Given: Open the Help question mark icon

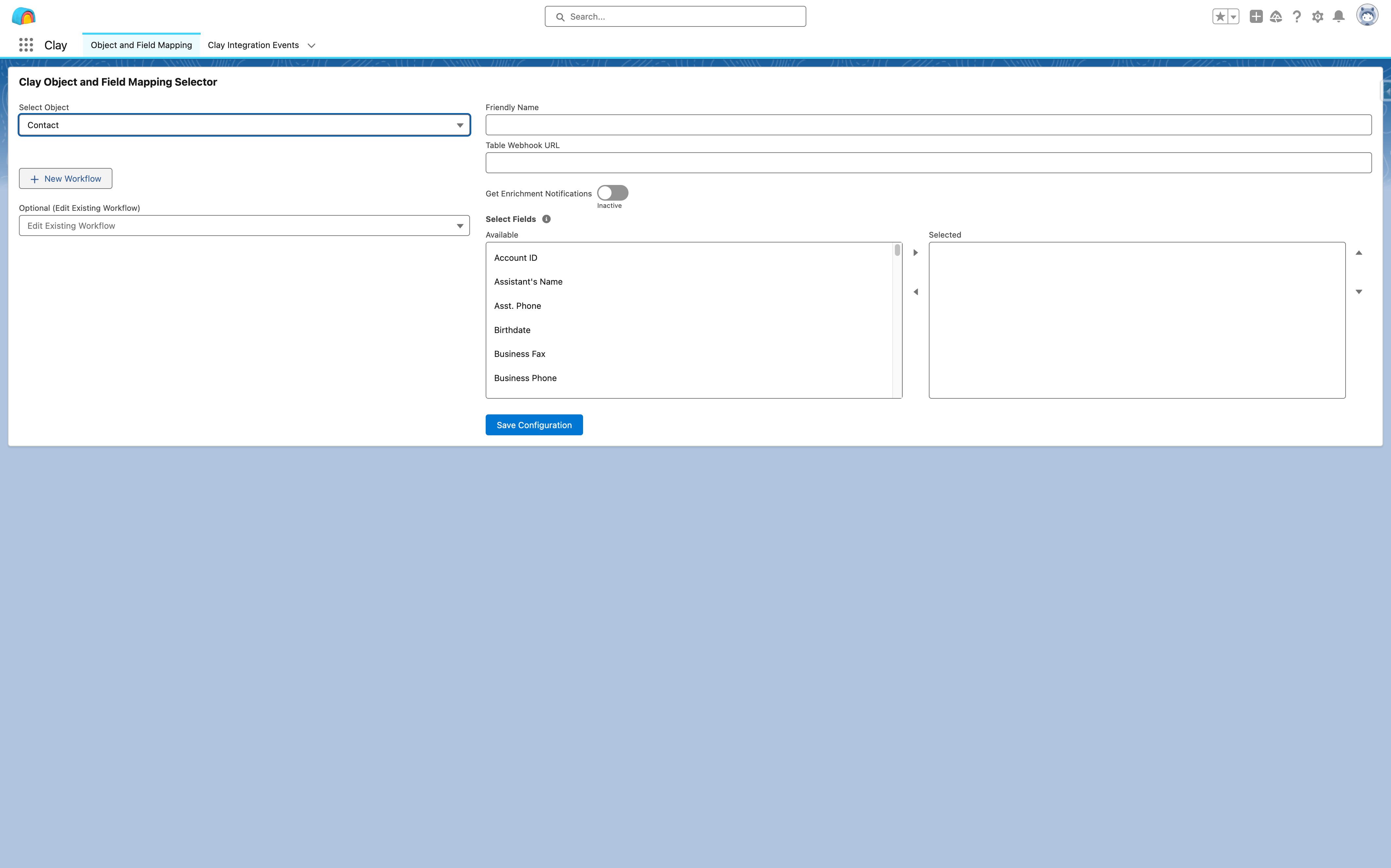Looking at the screenshot, I should [x=1297, y=17].
